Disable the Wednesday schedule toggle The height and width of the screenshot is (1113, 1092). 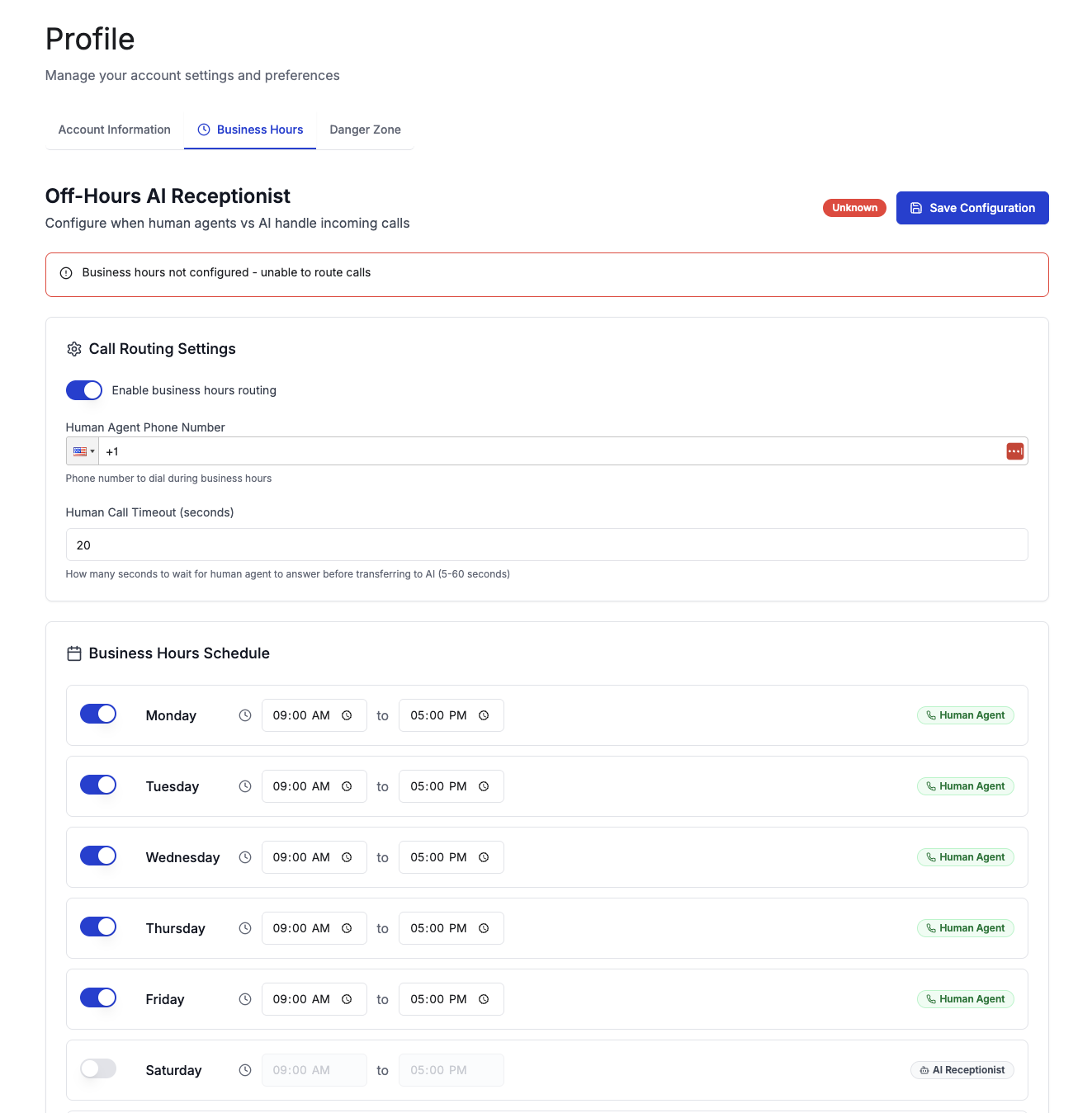(x=98, y=856)
